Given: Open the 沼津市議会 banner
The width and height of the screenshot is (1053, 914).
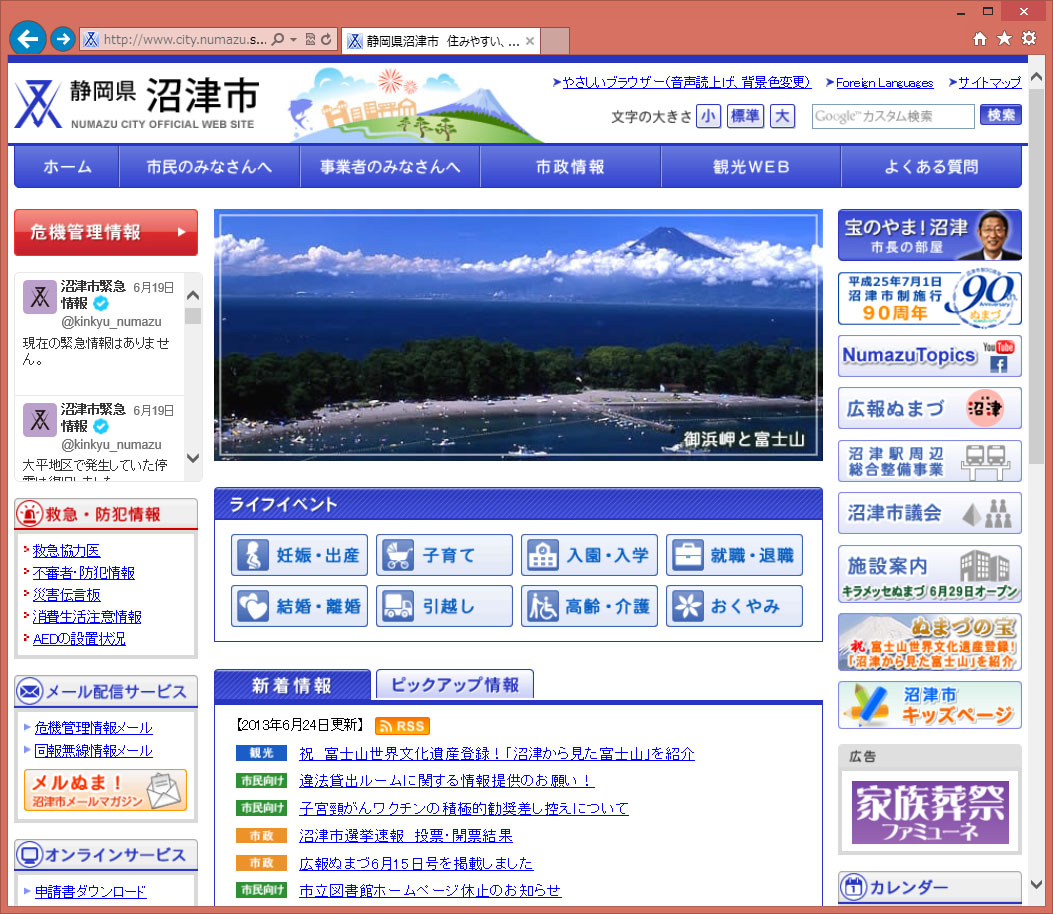Looking at the screenshot, I should (x=929, y=513).
